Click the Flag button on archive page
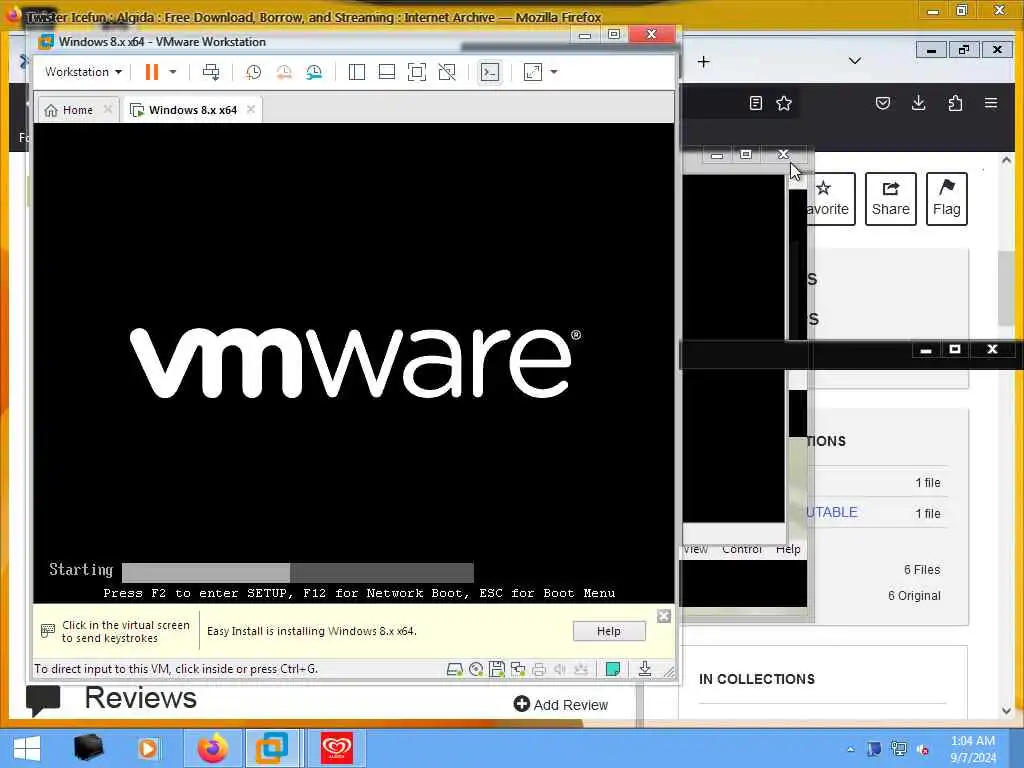Viewport: 1024px width, 768px height. pos(946,199)
